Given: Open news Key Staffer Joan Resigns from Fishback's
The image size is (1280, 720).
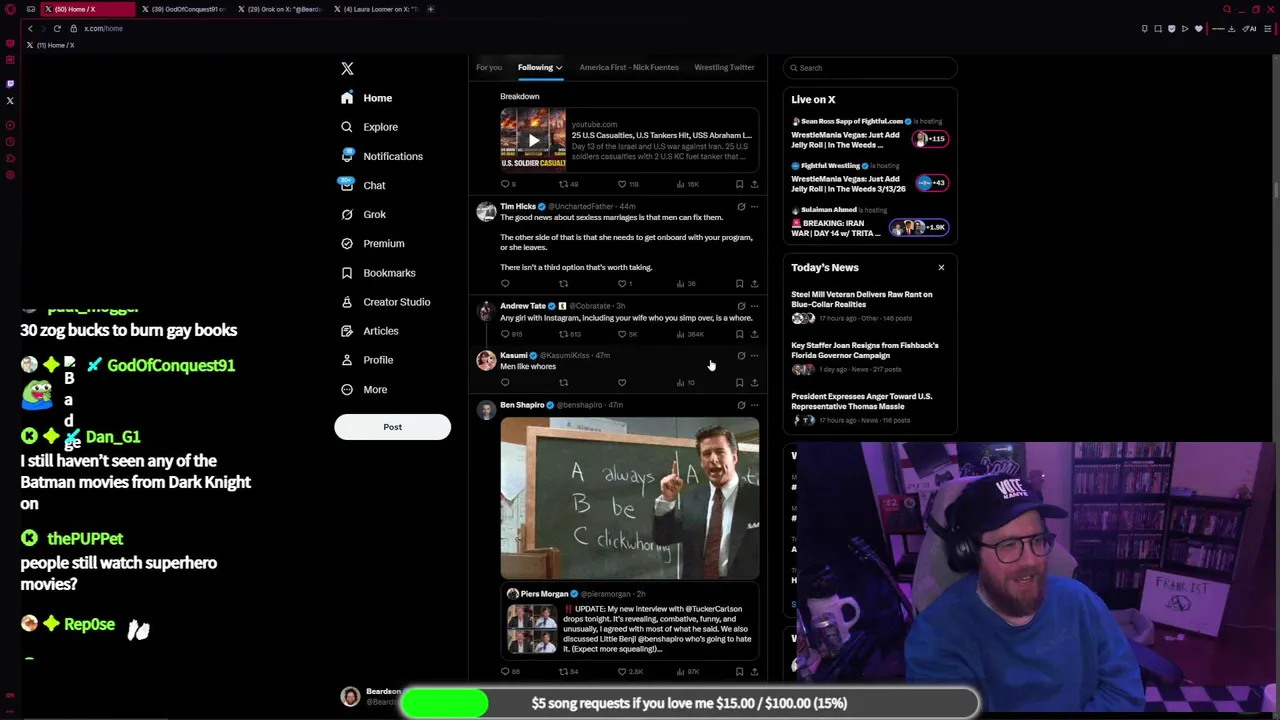Looking at the screenshot, I should pyautogui.click(x=864, y=350).
